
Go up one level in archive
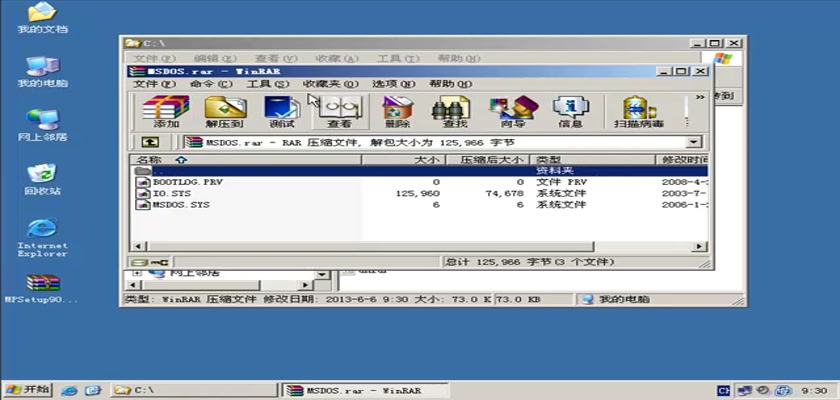[x=151, y=142]
